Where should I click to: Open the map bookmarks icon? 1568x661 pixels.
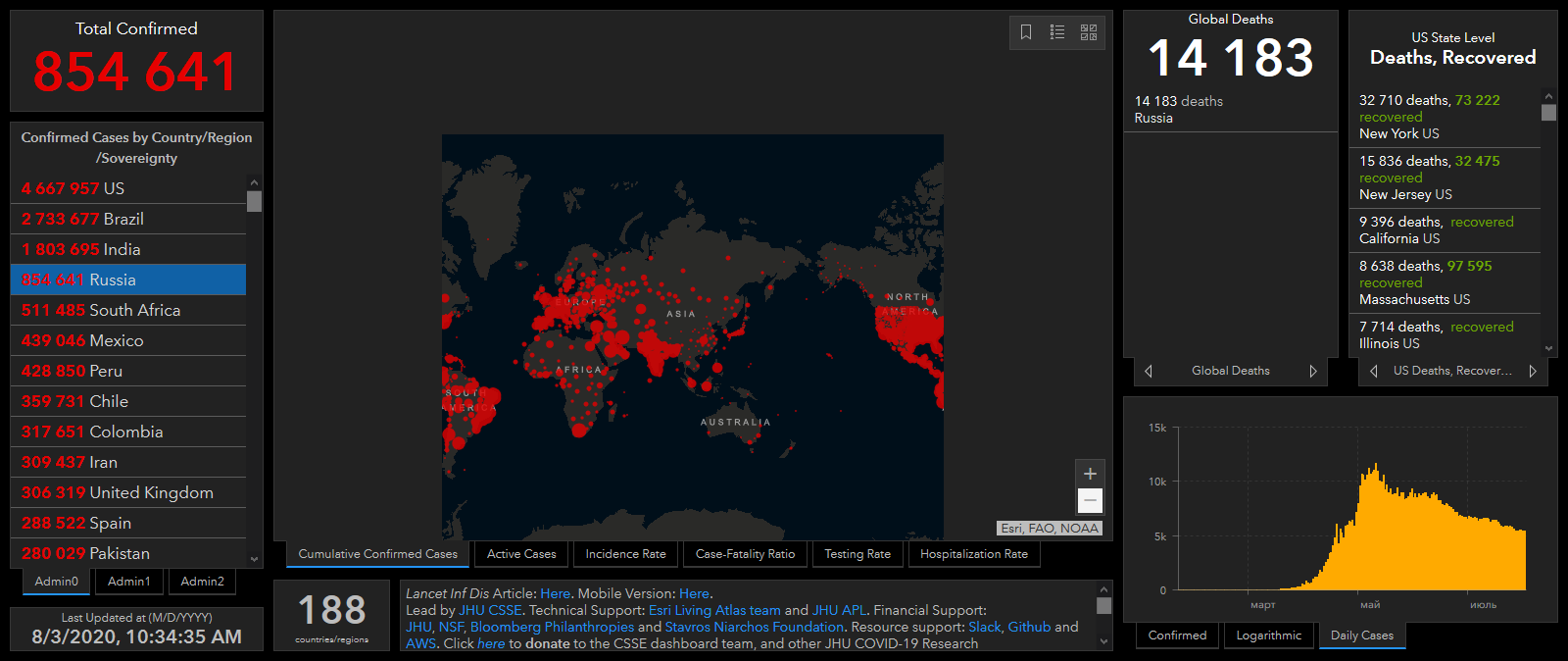click(1026, 32)
